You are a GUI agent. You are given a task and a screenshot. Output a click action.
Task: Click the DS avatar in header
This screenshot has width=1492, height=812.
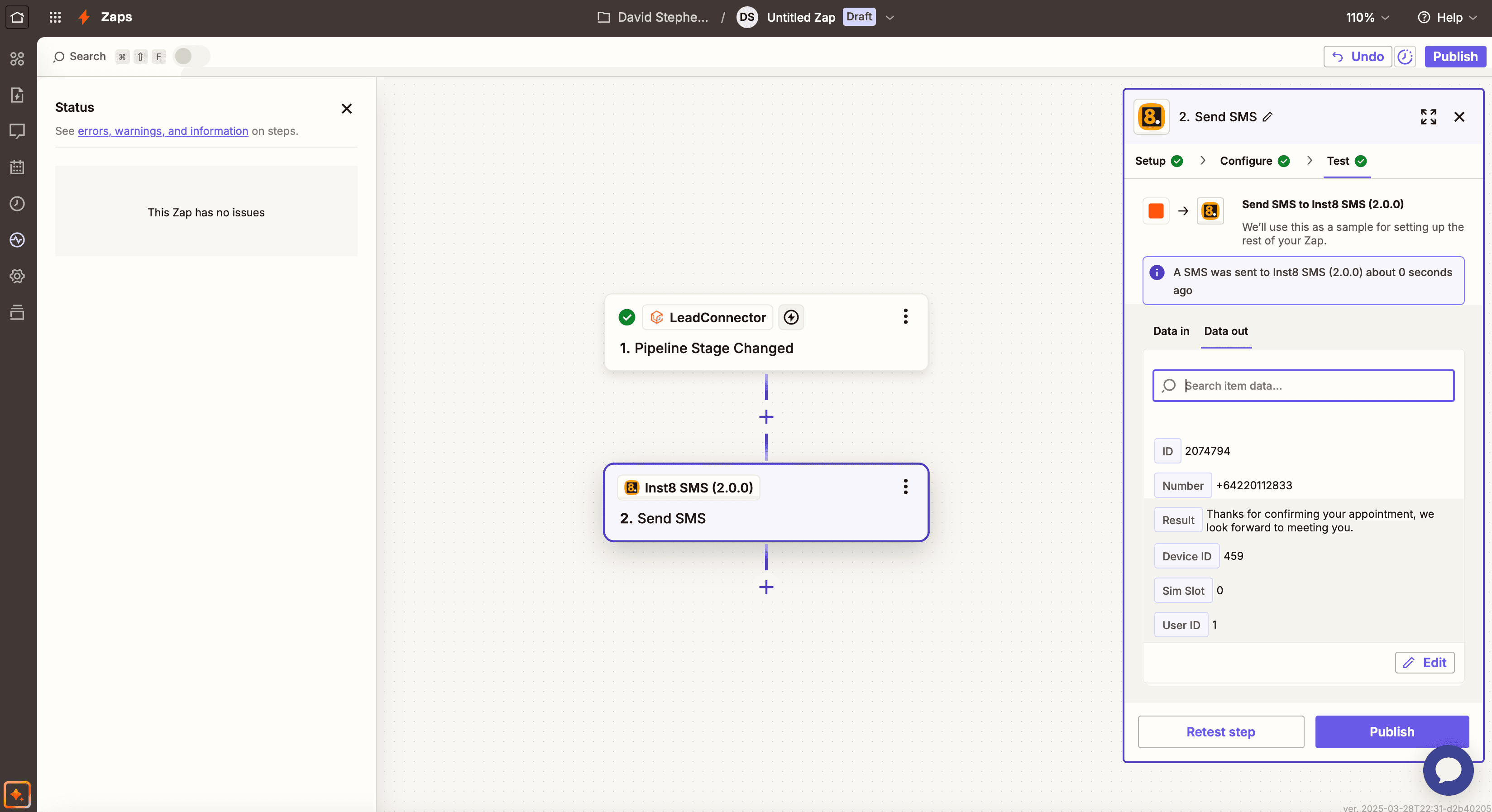(x=747, y=17)
